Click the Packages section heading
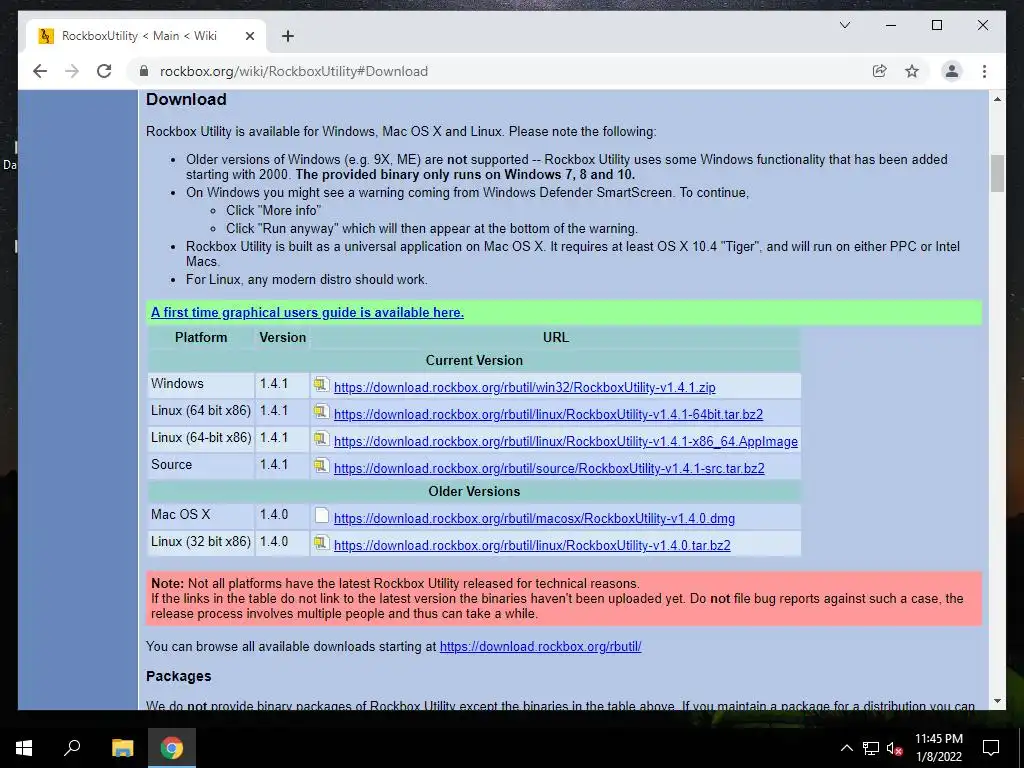 (x=178, y=676)
